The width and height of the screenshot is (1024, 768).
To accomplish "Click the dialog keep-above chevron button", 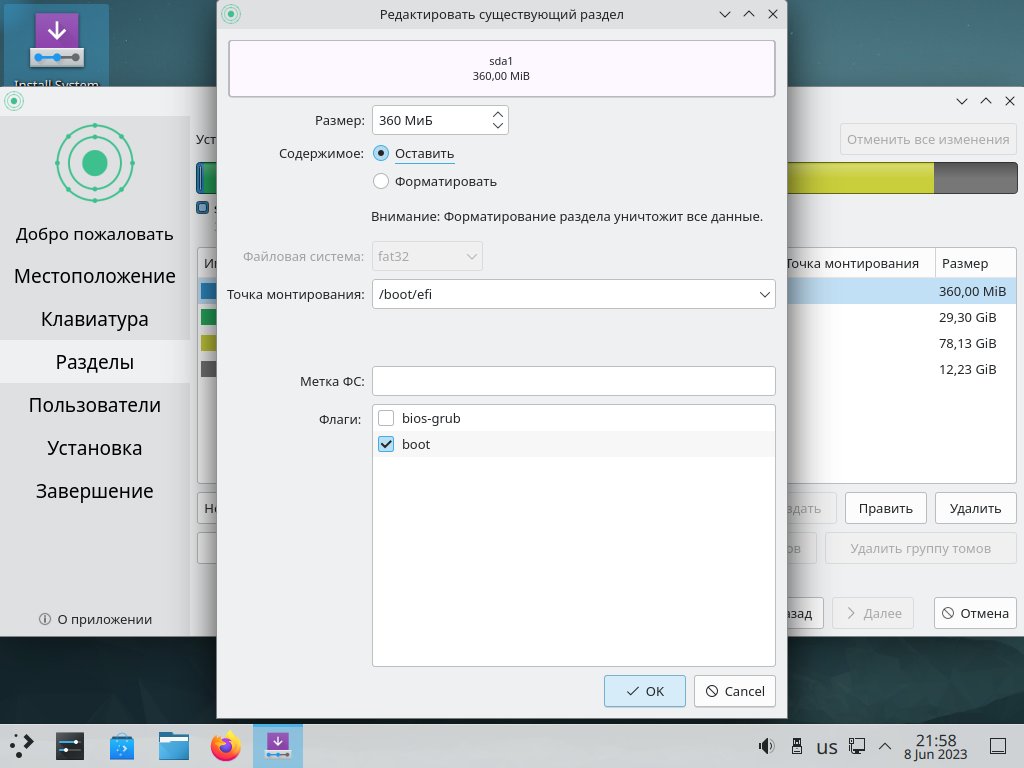I will tap(749, 14).
